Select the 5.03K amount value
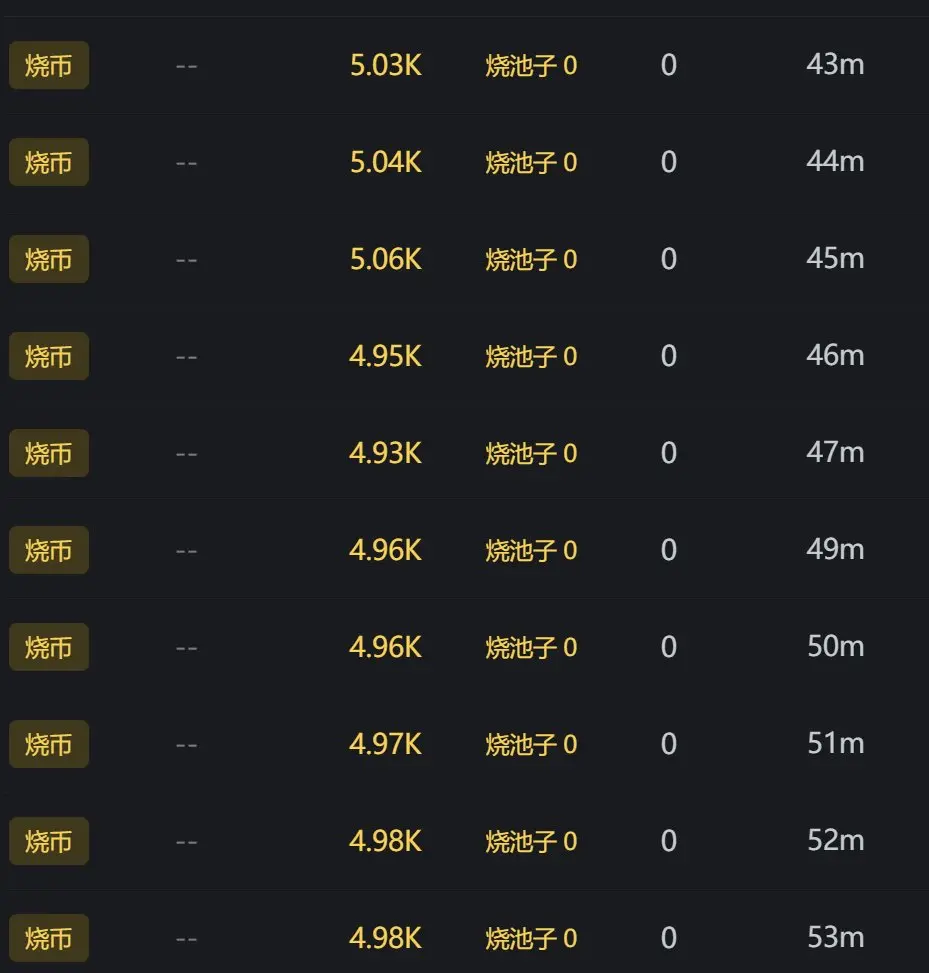Viewport: 929px width, 973px height. (x=385, y=65)
